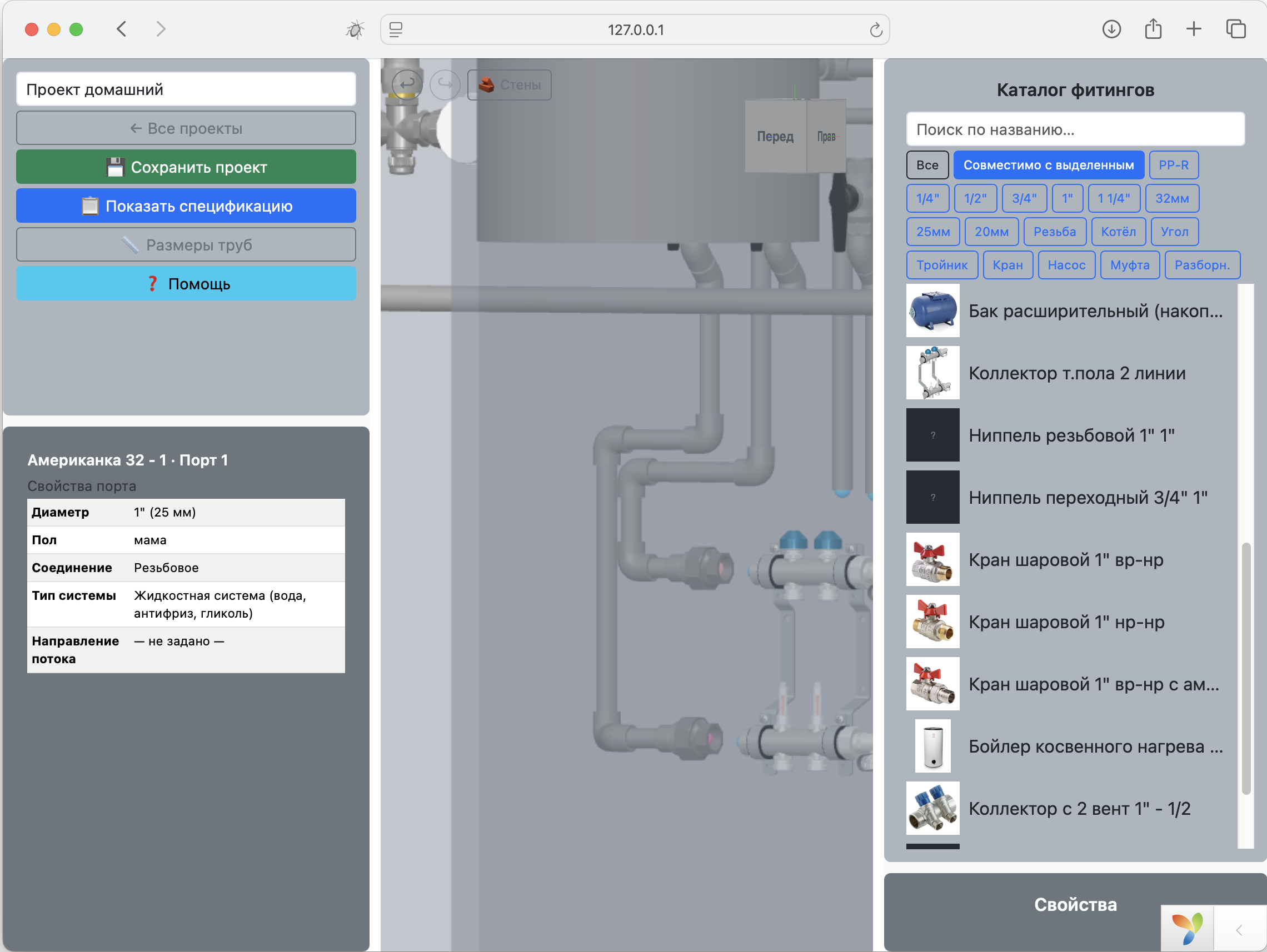This screenshot has height=952, width=1267.
Task: Click the Safari share icon
Action: pyautogui.click(x=1153, y=29)
